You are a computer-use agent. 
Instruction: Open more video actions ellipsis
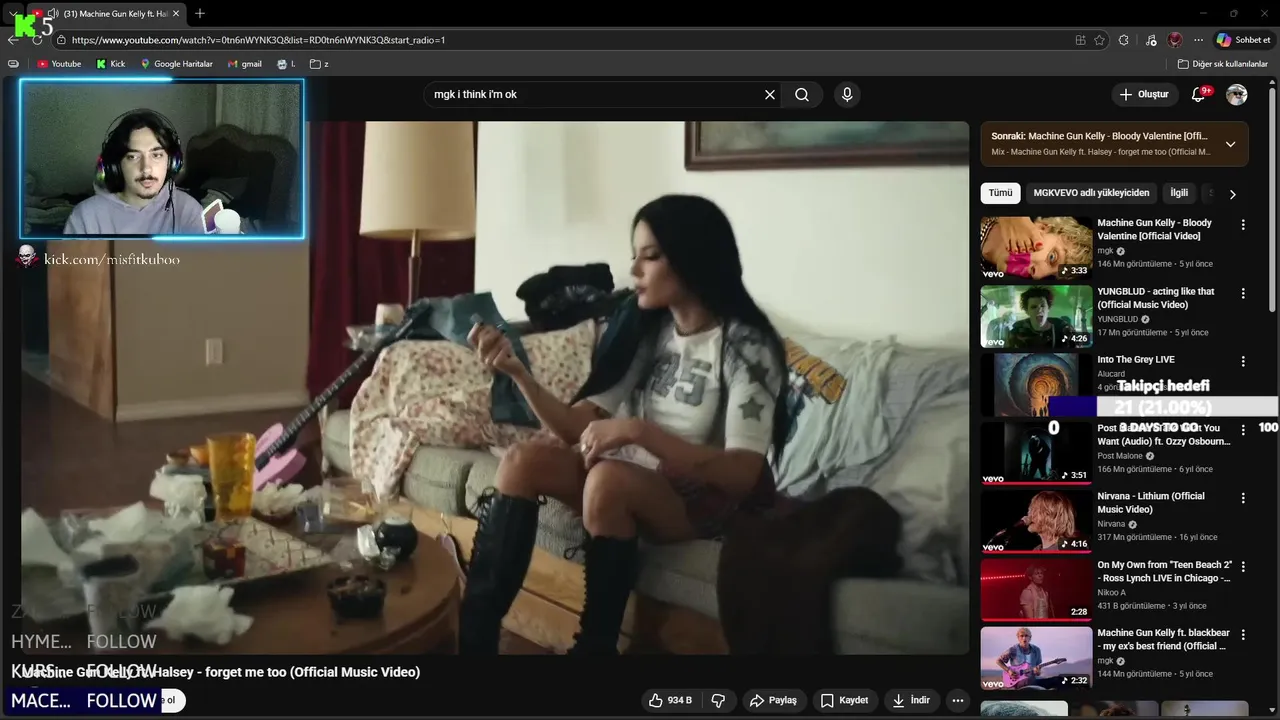coord(957,700)
